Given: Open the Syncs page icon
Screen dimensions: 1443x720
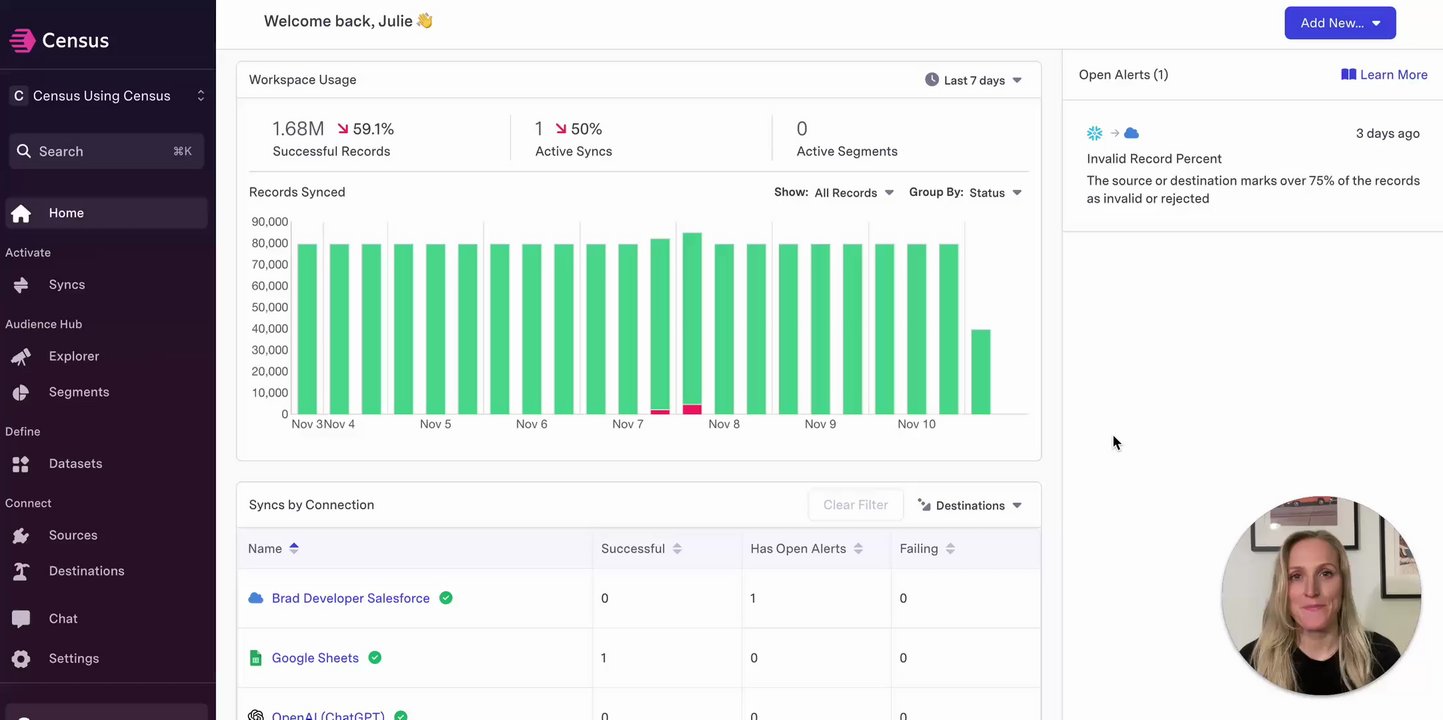Looking at the screenshot, I should point(21,285).
